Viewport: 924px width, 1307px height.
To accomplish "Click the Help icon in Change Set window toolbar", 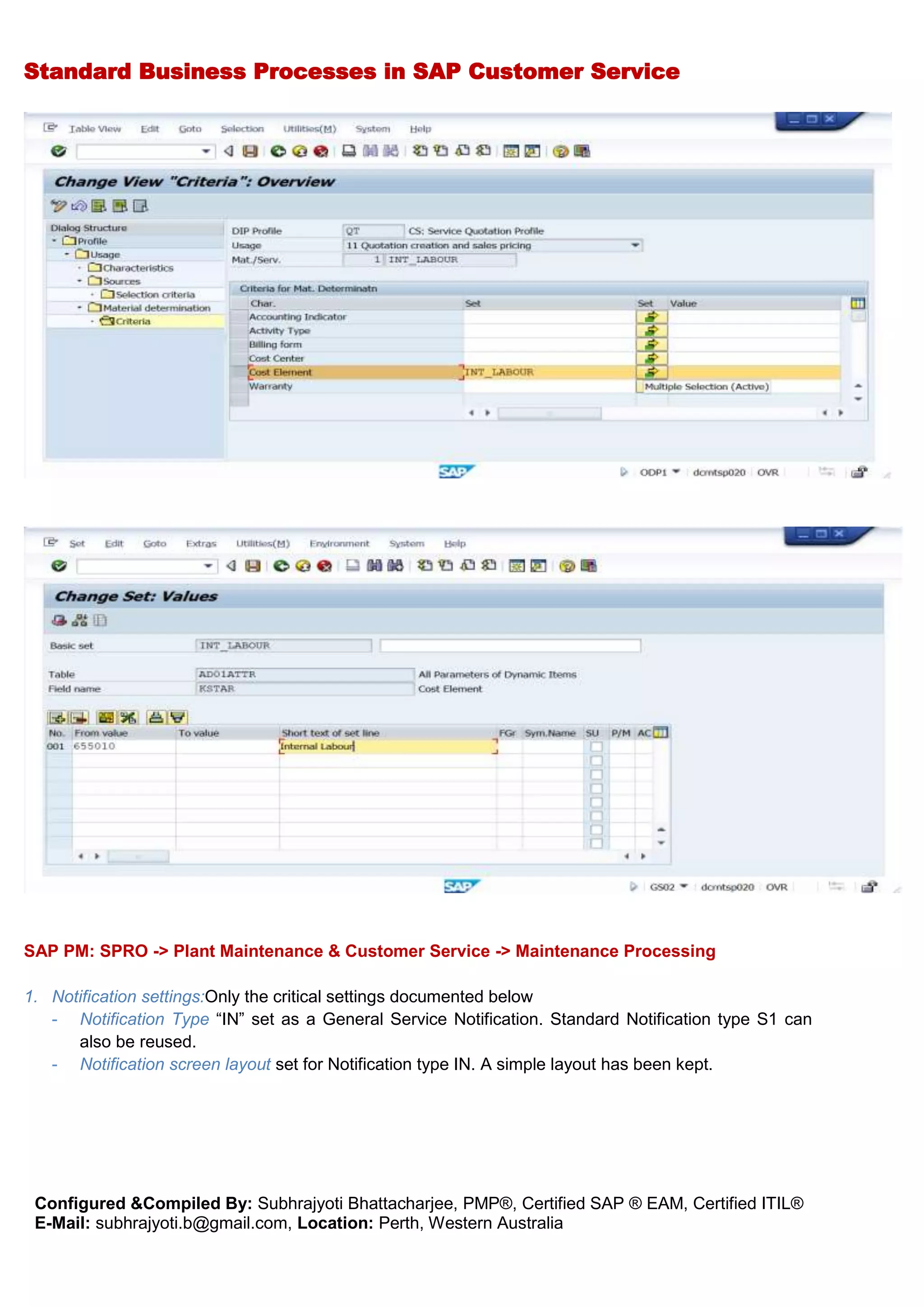I will [567, 566].
